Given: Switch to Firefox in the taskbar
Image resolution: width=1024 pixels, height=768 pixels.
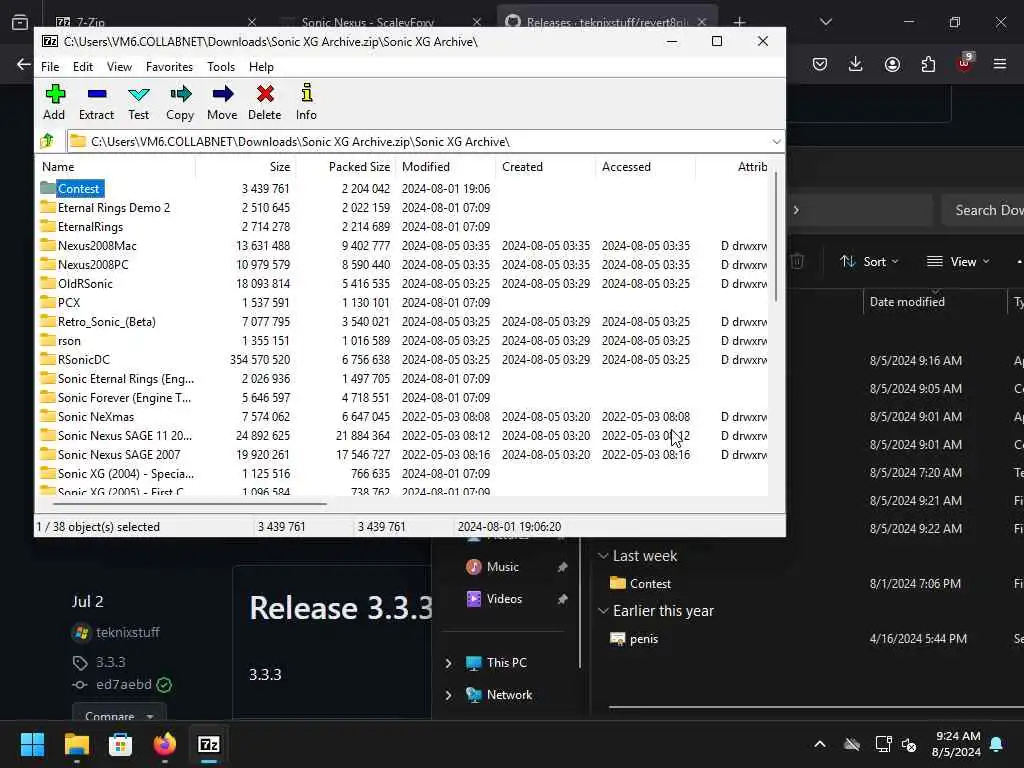Looking at the screenshot, I should coord(165,744).
